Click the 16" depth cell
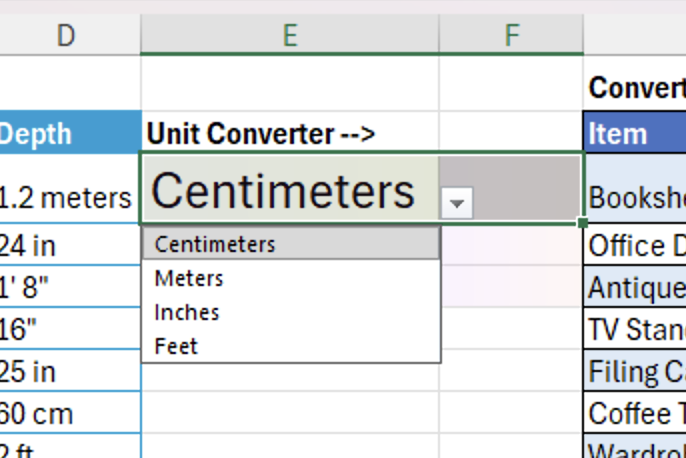The width and height of the screenshot is (686, 458). (x=70, y=329)
